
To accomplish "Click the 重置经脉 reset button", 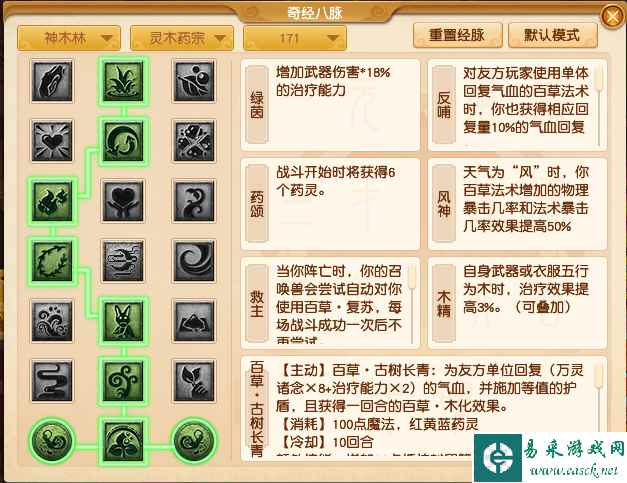I will (x=457, y=35).
